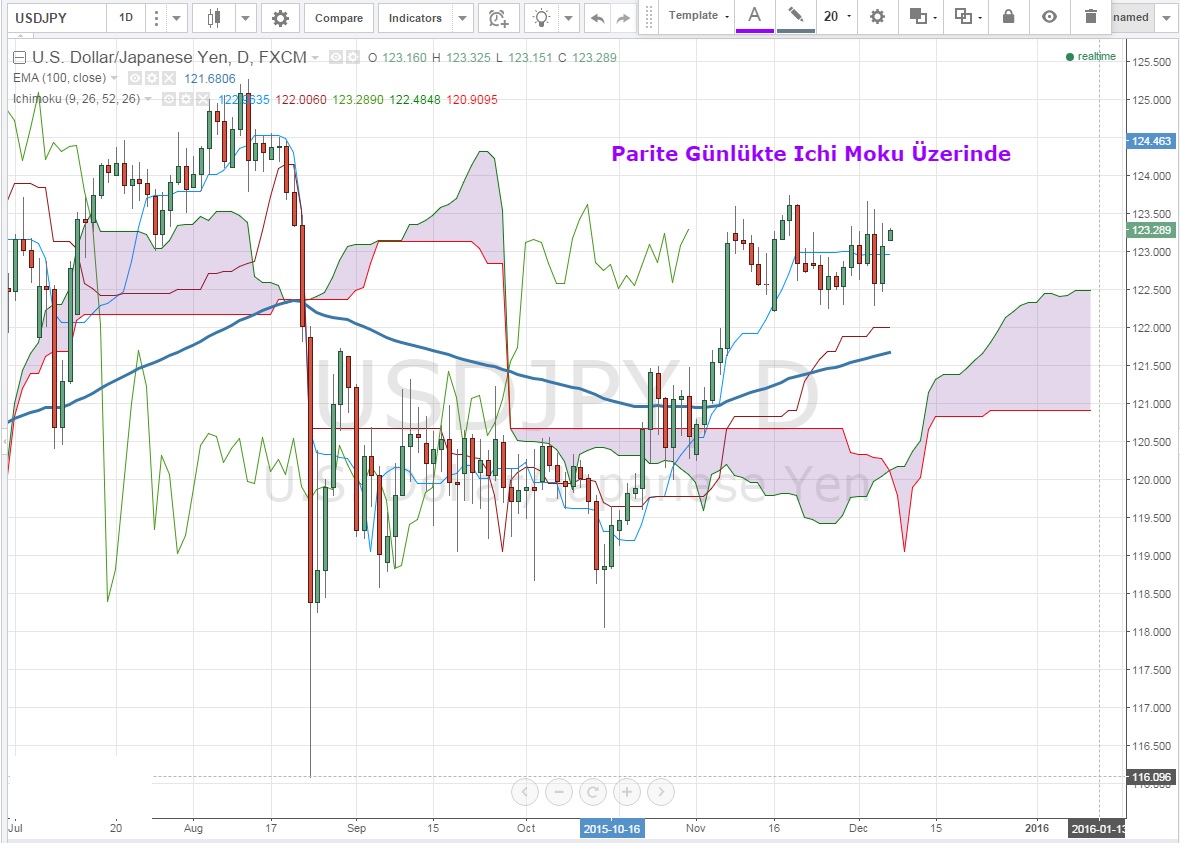The width and height of the screenshot is (1180, 843).
Task: Click the Compare button
Action: [x=339, y=18]
